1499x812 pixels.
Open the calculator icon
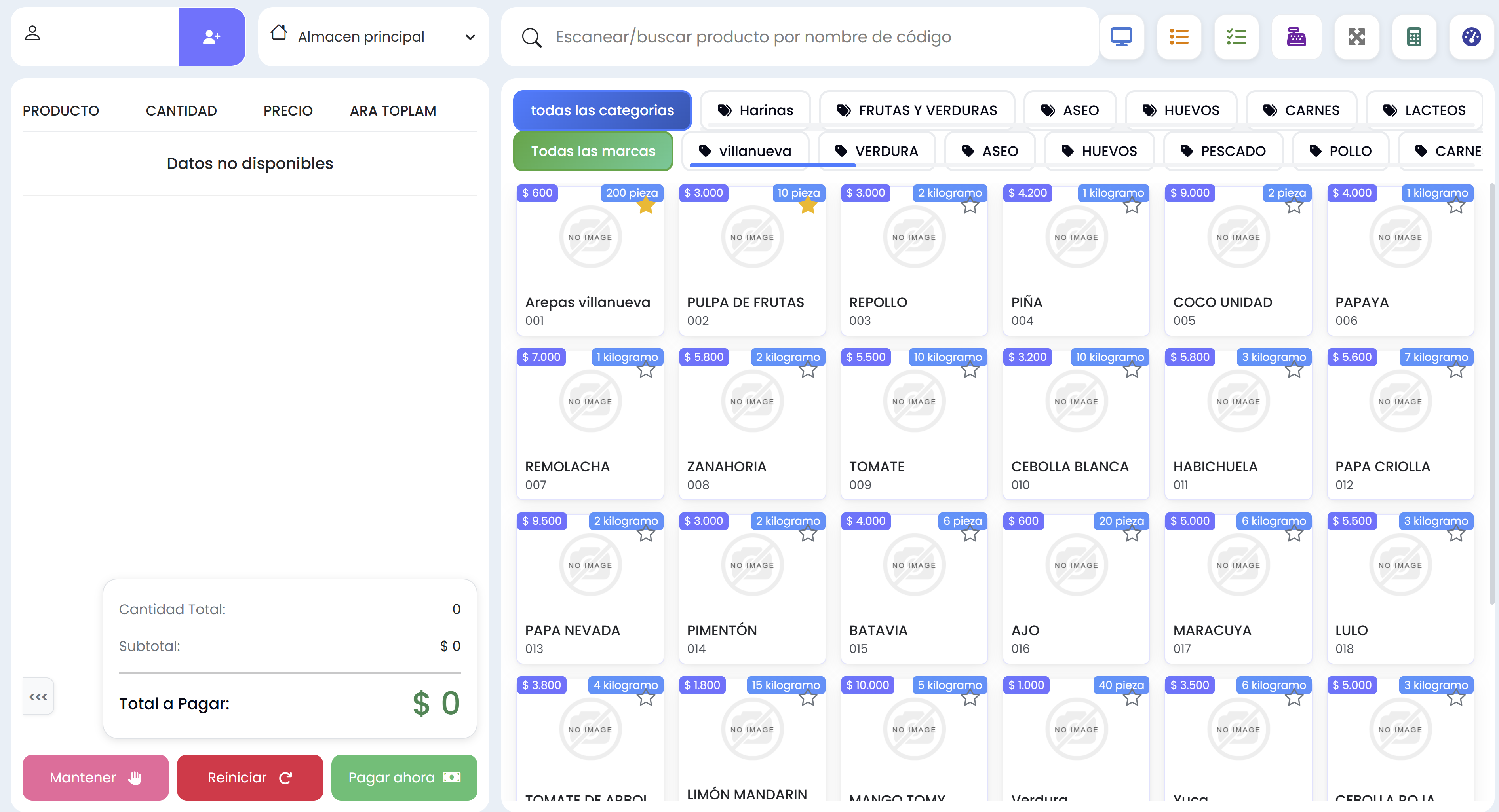click(x=1413, y=37)
